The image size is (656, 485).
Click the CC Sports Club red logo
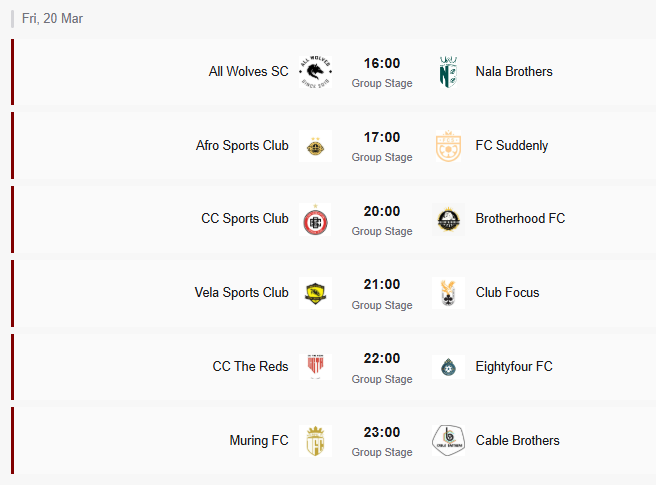point(315,220)
